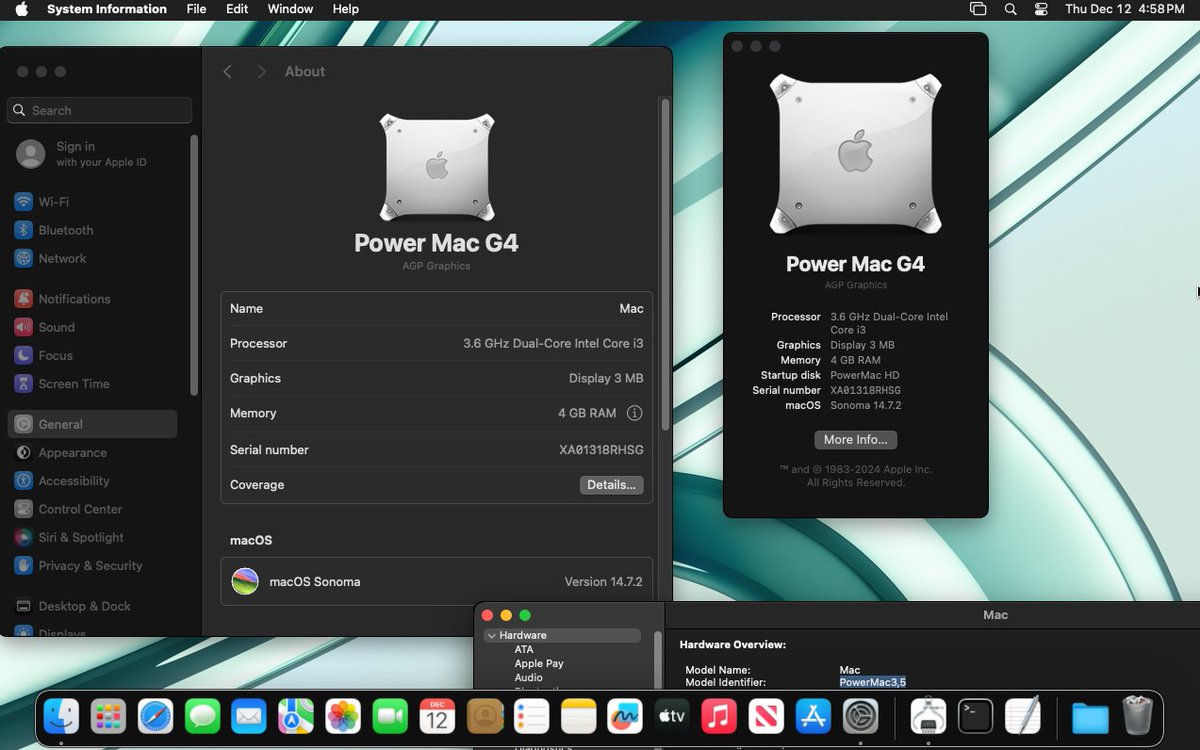Select Control Center in the sidebar

coord(92,509)
